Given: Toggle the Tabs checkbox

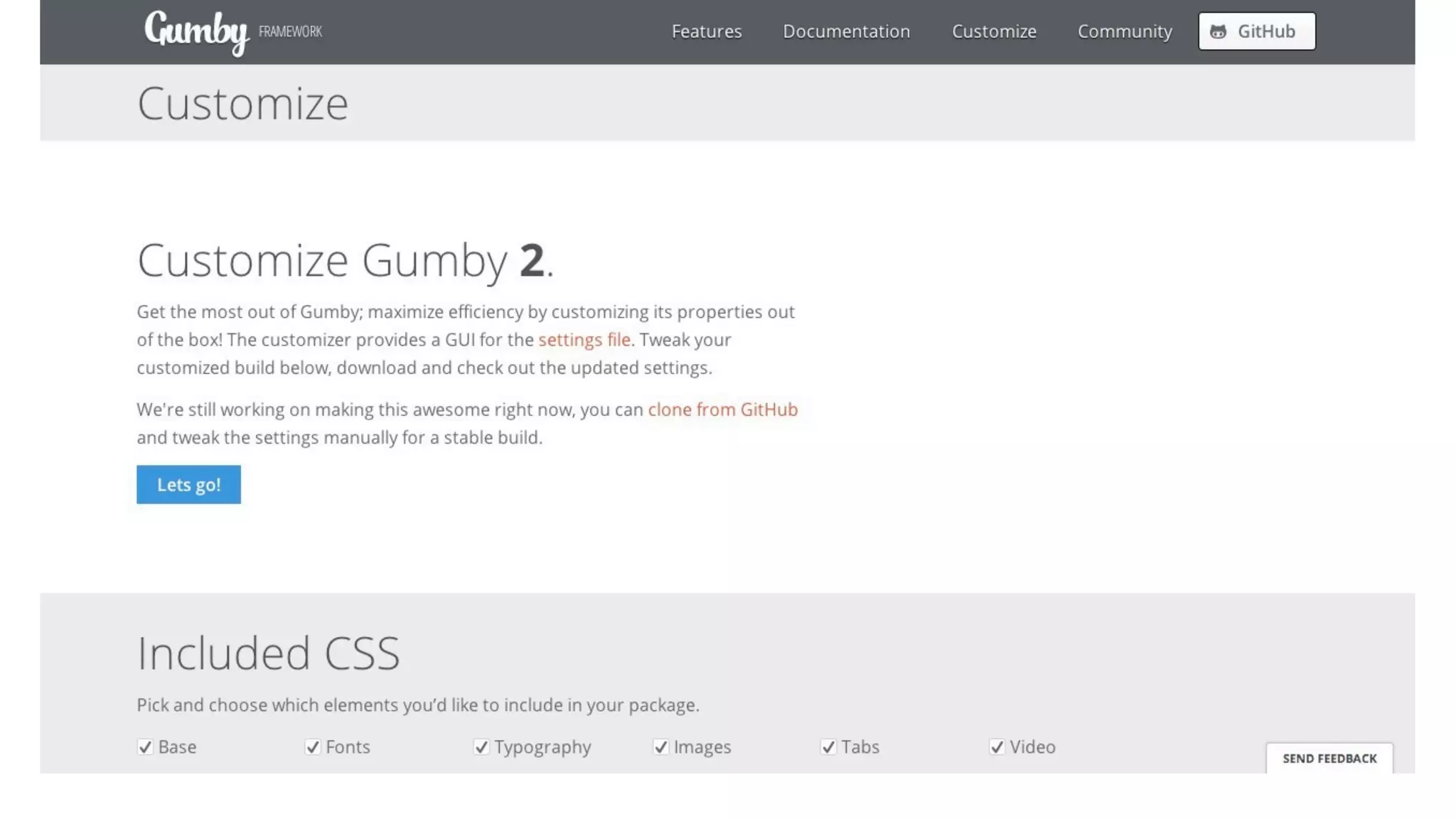Looking at the screenshot, I should 828,746.
